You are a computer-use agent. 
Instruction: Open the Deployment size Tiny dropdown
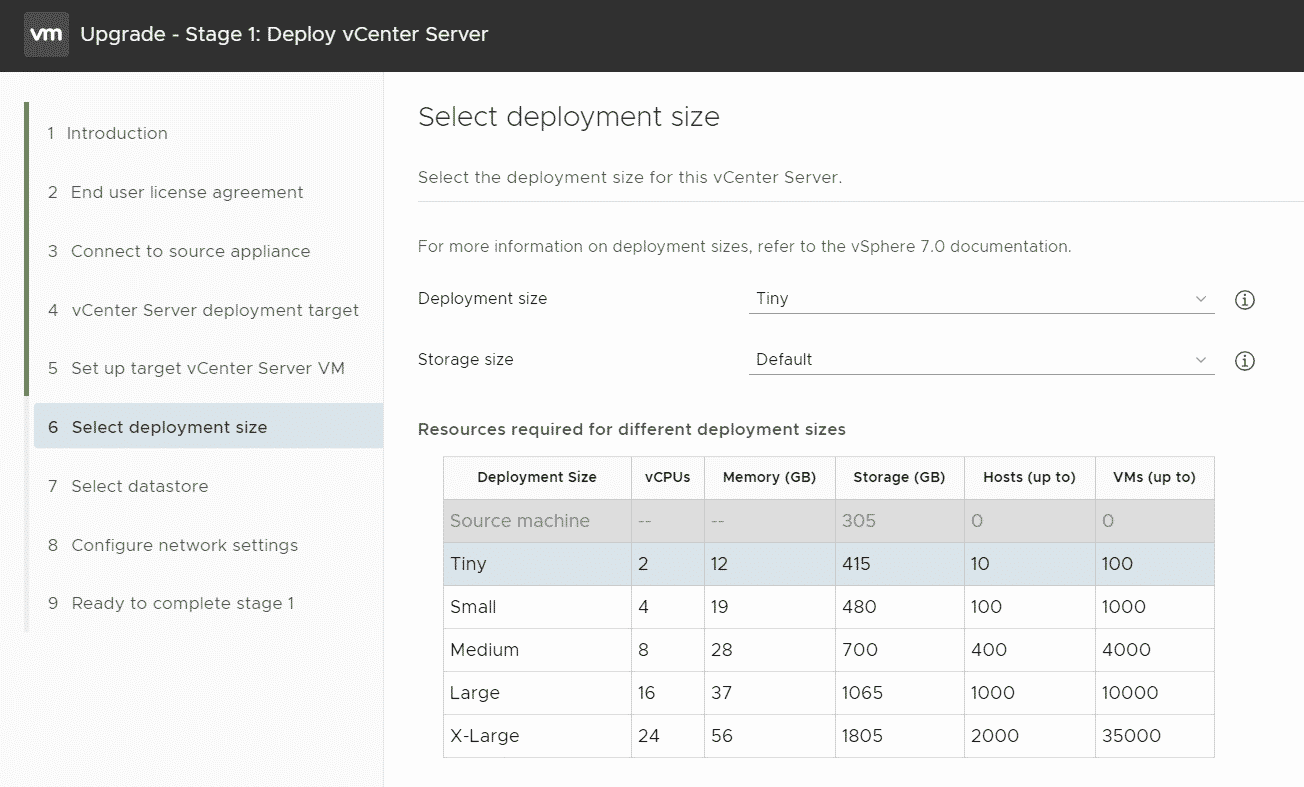pyautogui.click(x=981, y=299)
